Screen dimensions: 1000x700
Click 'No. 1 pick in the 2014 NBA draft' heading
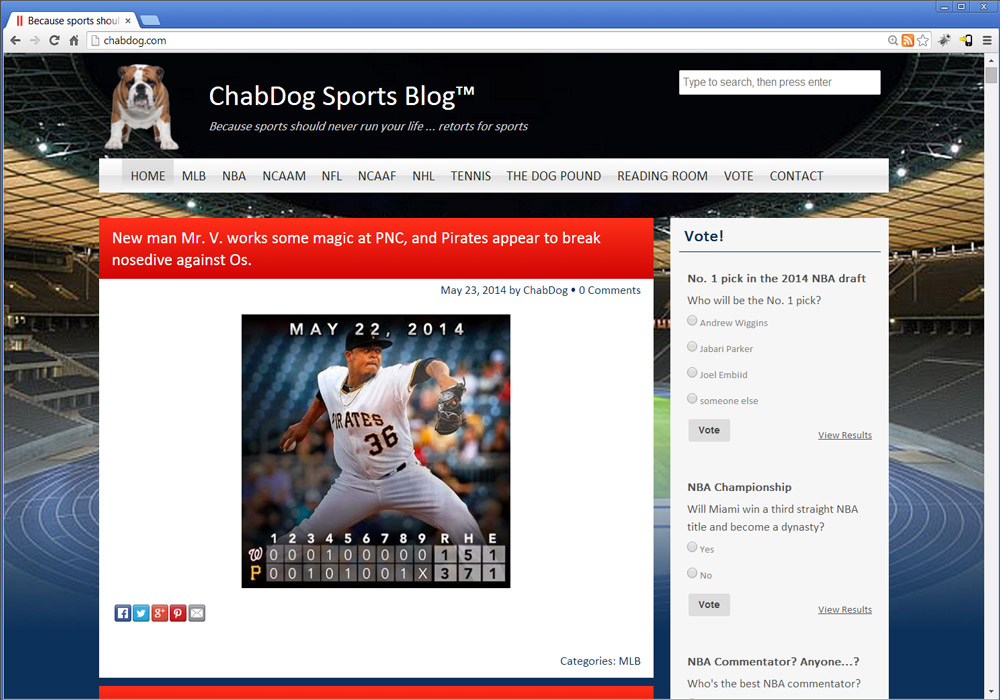776,279
